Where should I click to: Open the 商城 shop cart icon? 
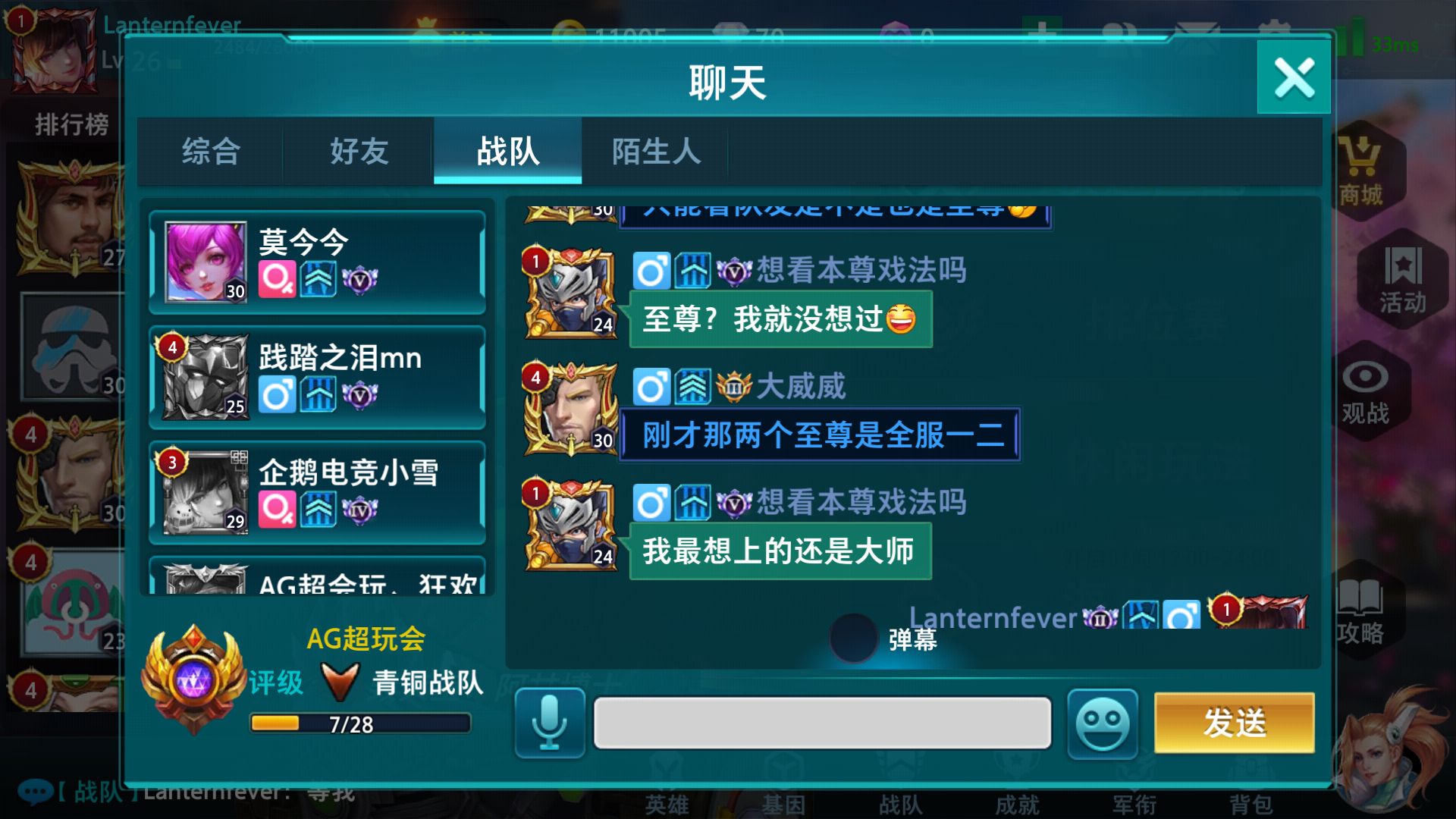tap(1361, 171)
